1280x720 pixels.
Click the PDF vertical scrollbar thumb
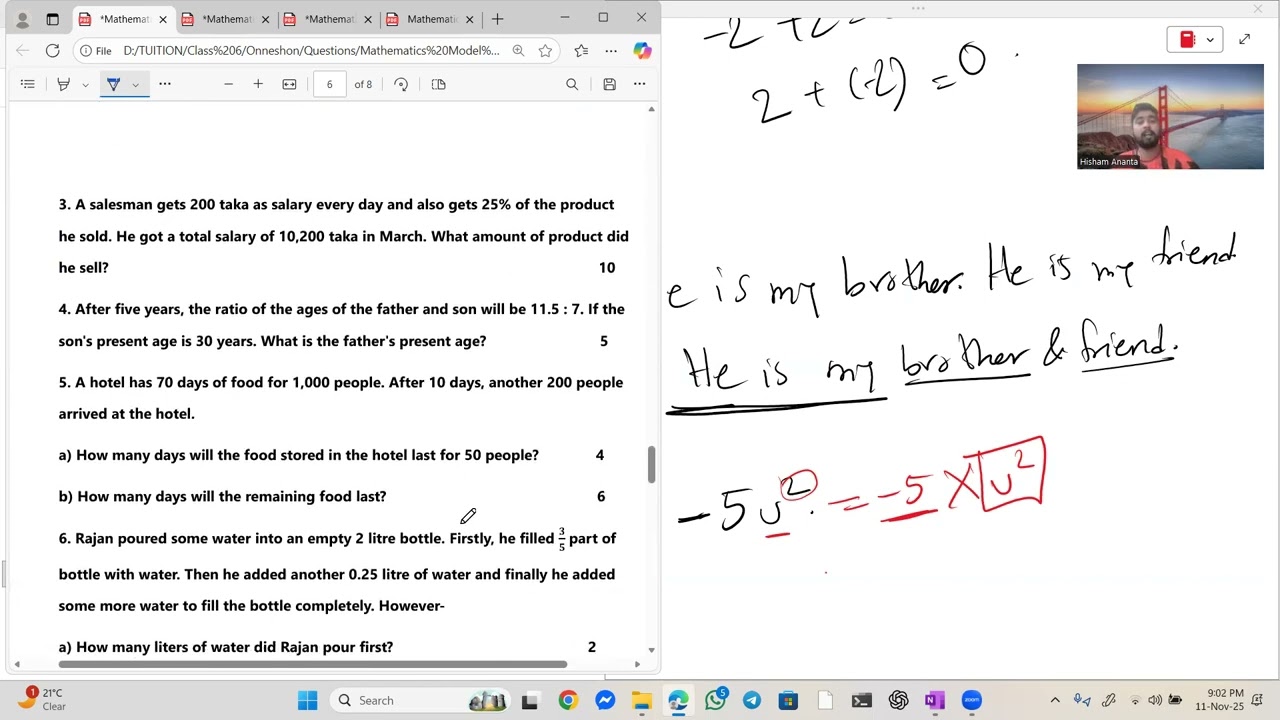click(x=651, y=465)
